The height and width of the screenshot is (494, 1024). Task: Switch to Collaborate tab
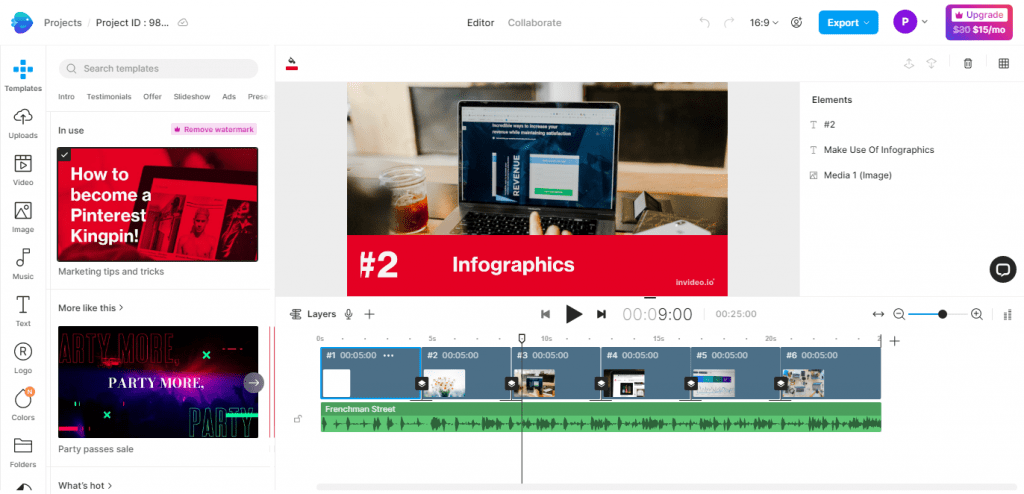pos(535,22)
